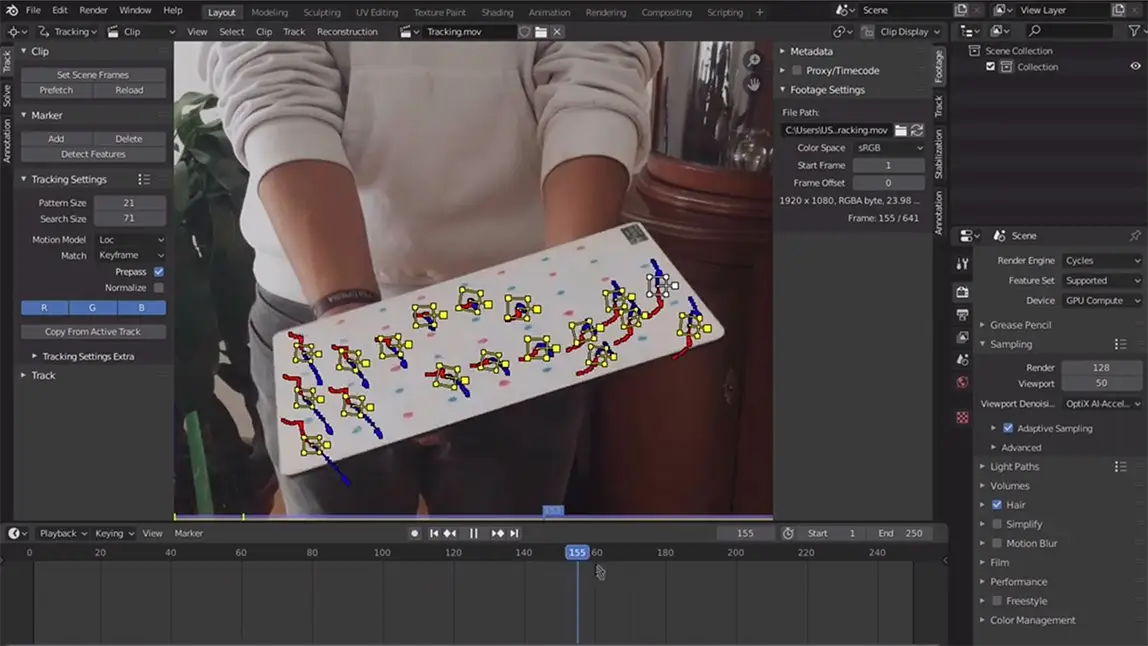Pause playback in the timeline

point(473,534)
